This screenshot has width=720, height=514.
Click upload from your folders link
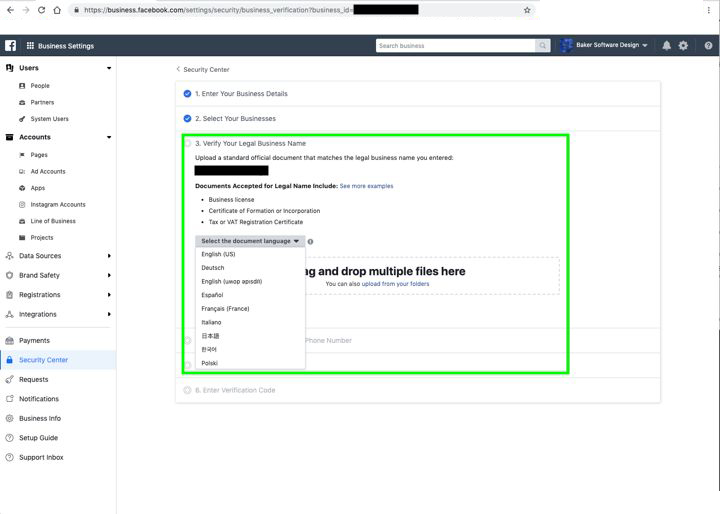pos(395,284)
